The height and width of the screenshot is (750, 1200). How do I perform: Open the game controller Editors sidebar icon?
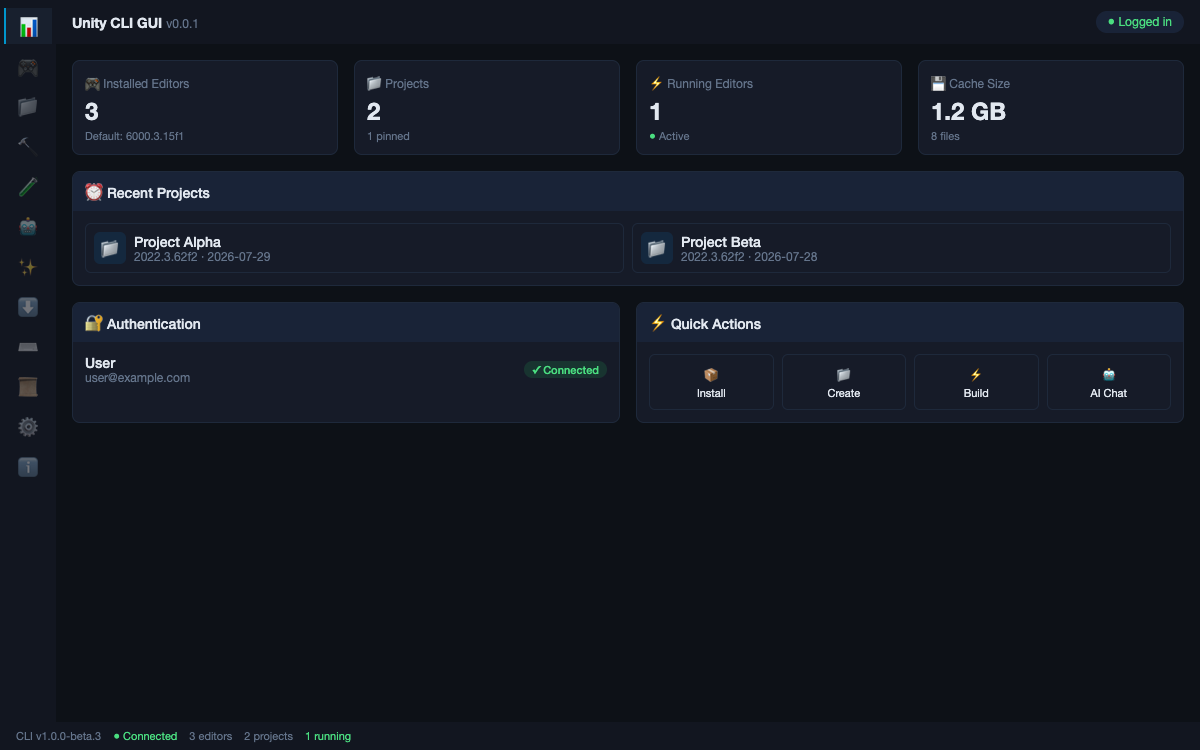tap(28, 68)
